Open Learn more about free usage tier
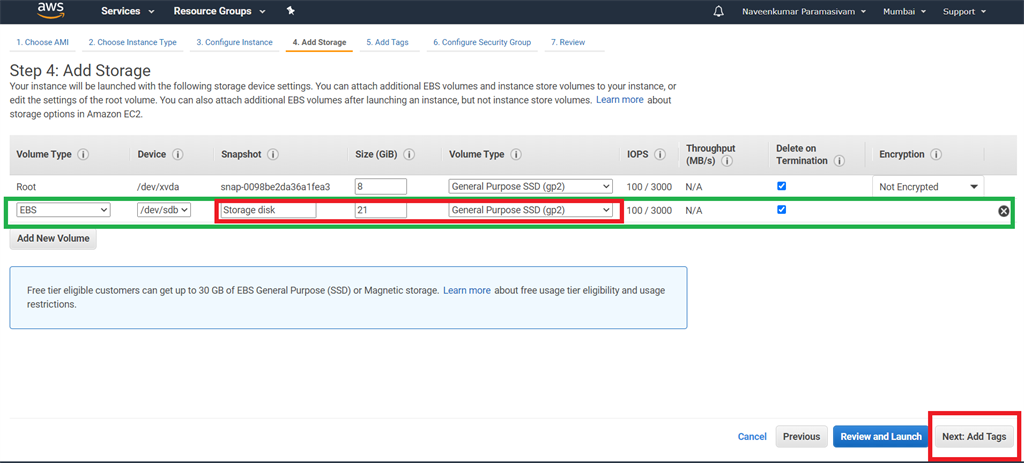 coord(467,290)
